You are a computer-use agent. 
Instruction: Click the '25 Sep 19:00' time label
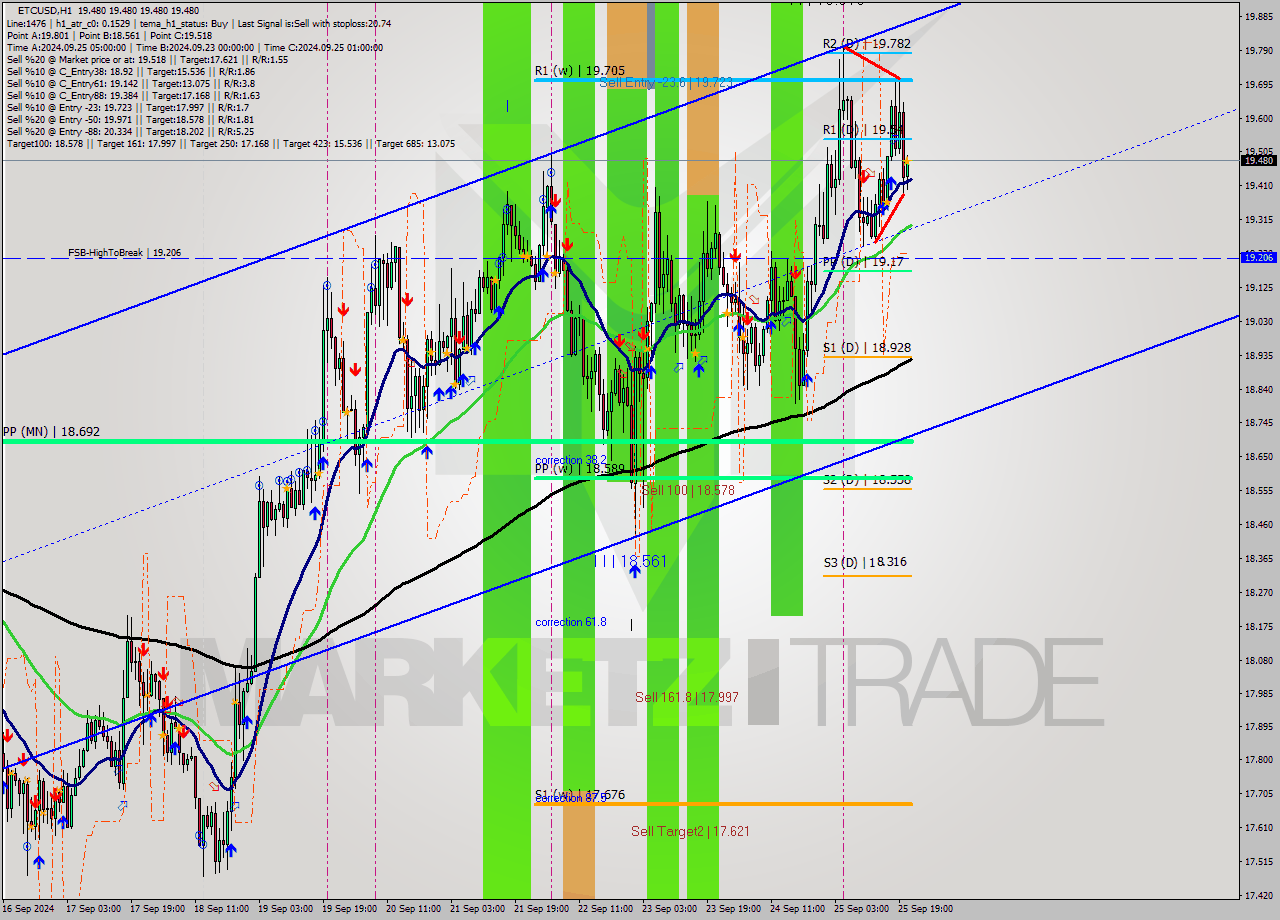925,909
